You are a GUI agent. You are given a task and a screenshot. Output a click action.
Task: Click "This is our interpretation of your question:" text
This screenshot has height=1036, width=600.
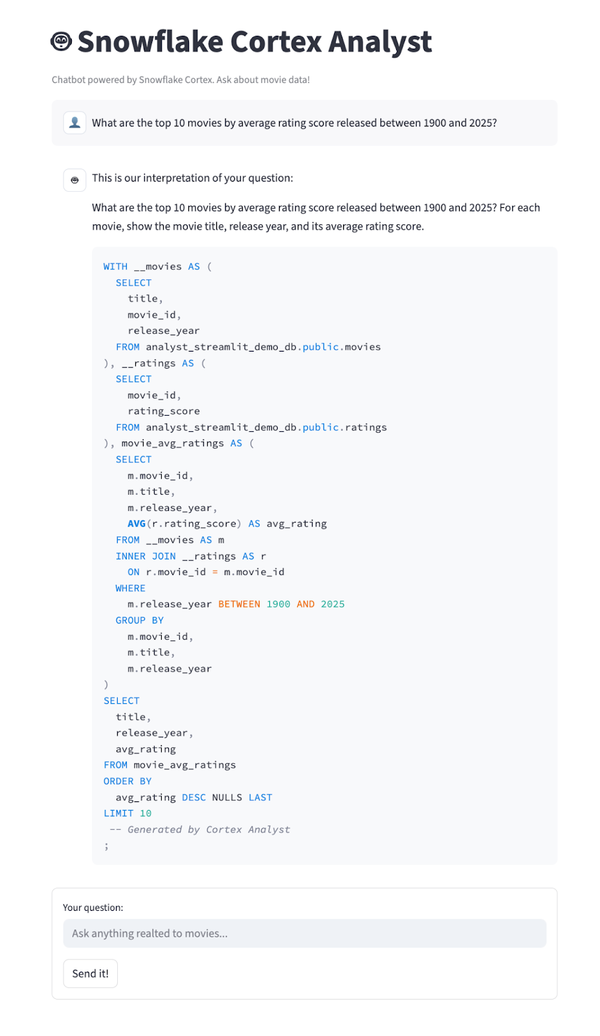click(x=192, y=178)
